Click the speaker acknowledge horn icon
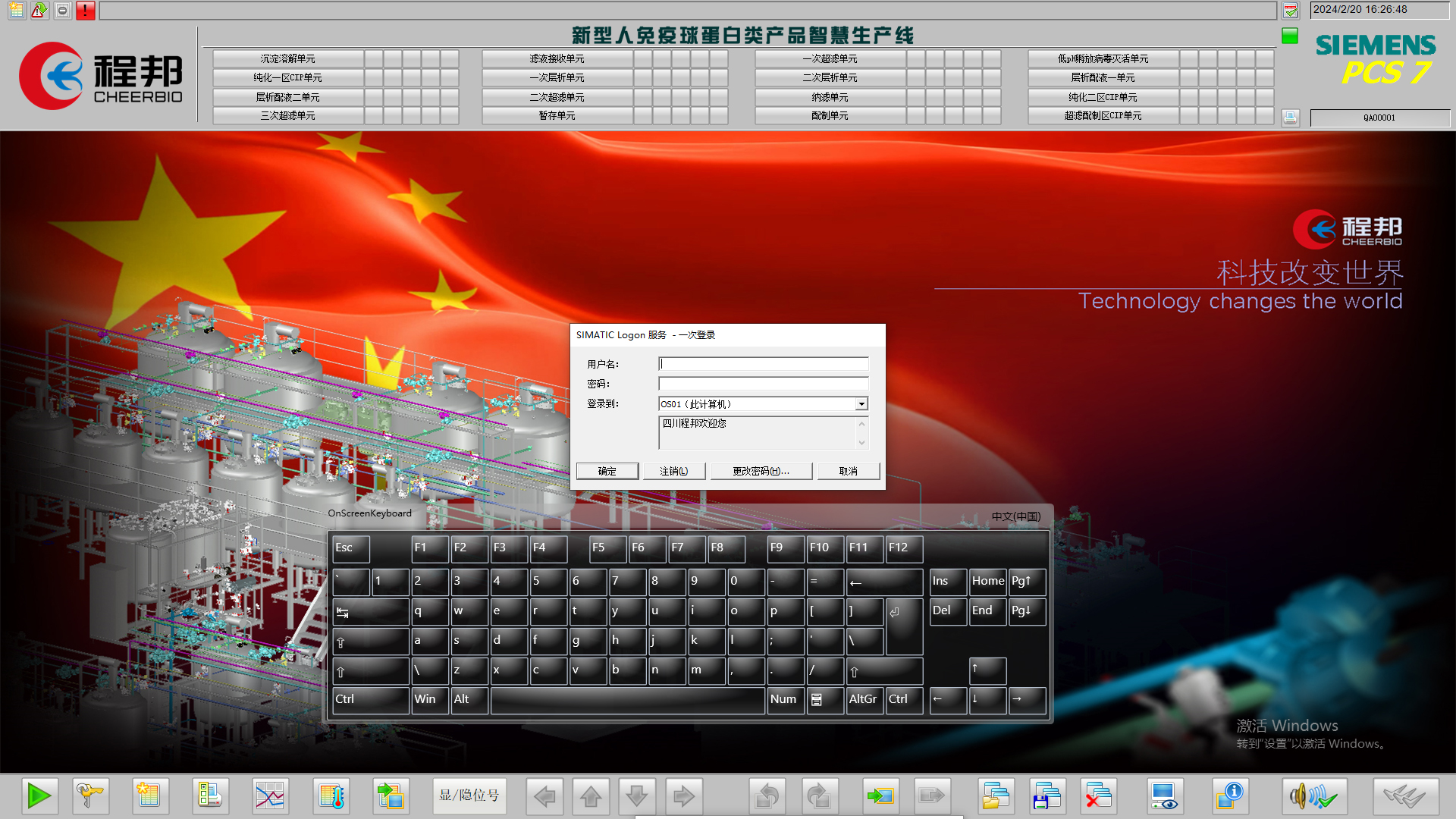This screenshot has width=1456, height=819. (1314, 796)
